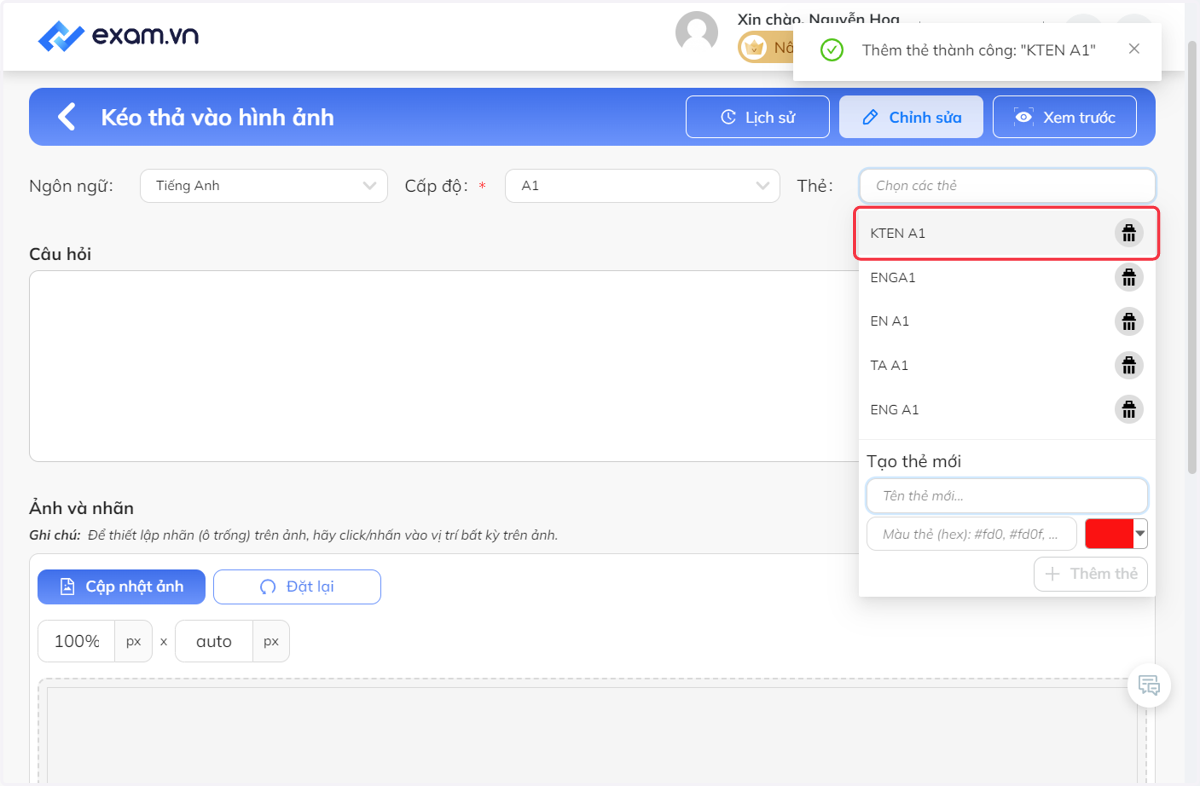
Task: Click the Đặt lại reset button
Action: (297, 587)
